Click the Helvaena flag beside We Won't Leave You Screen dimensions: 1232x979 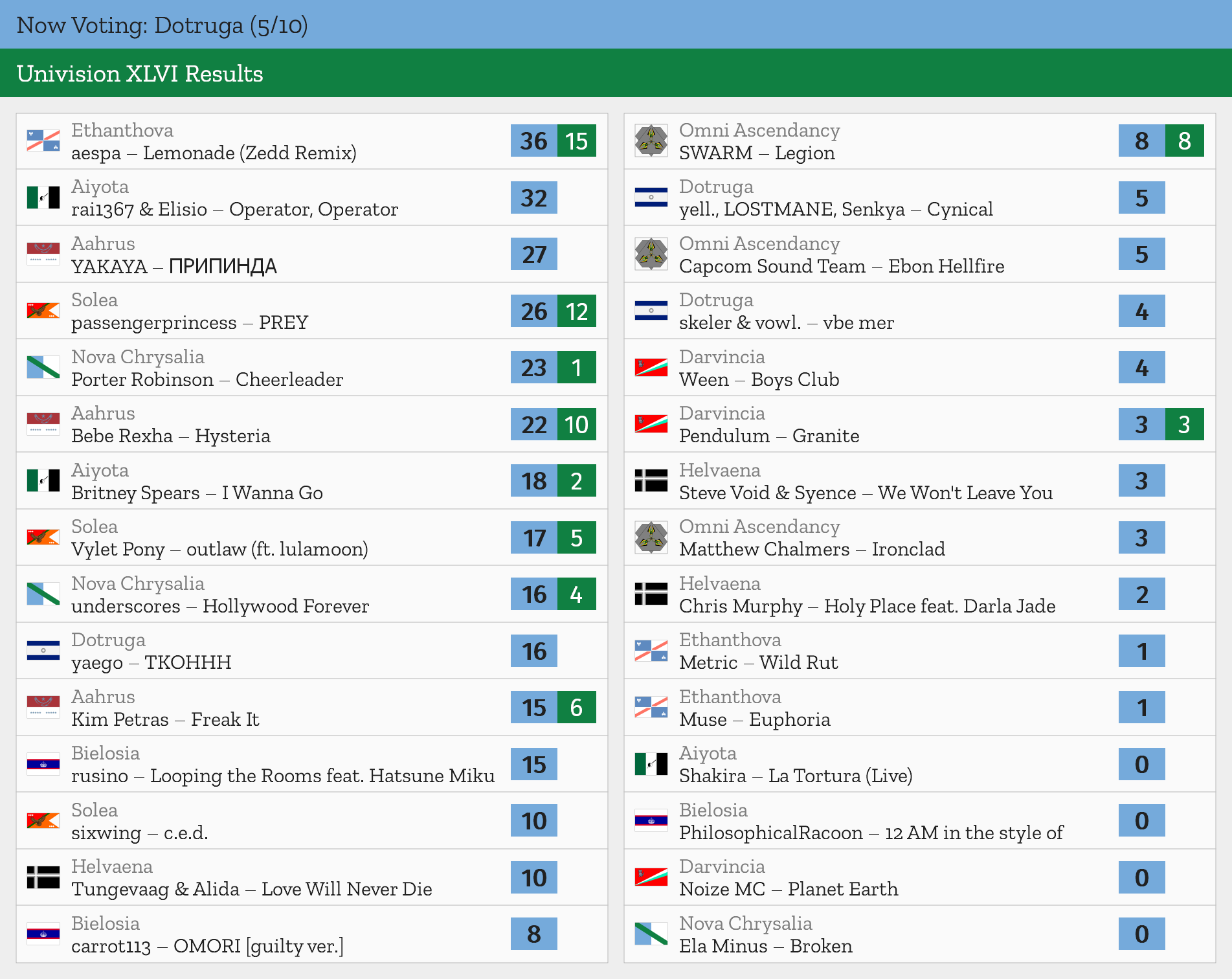tap(651, 481)
